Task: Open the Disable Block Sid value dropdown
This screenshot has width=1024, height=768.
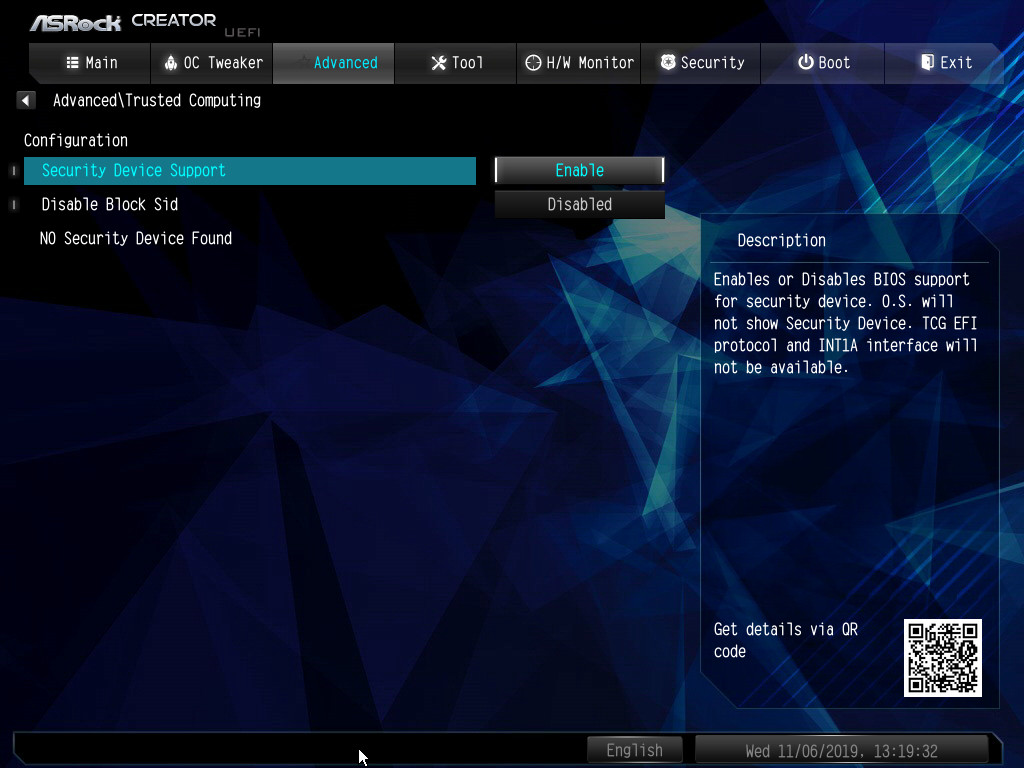Action: 579,204
